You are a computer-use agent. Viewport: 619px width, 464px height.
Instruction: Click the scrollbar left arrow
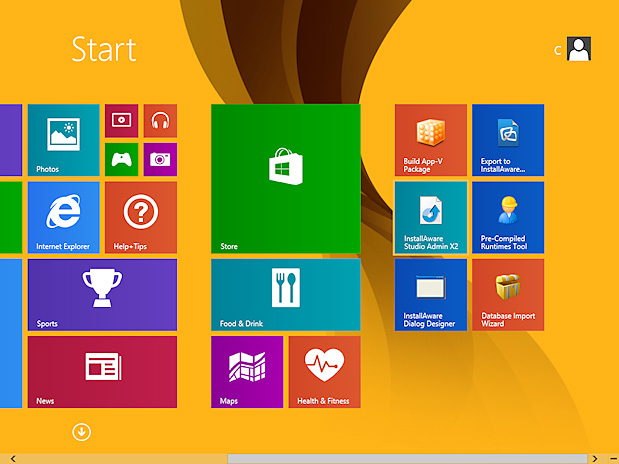pos(13,458)
